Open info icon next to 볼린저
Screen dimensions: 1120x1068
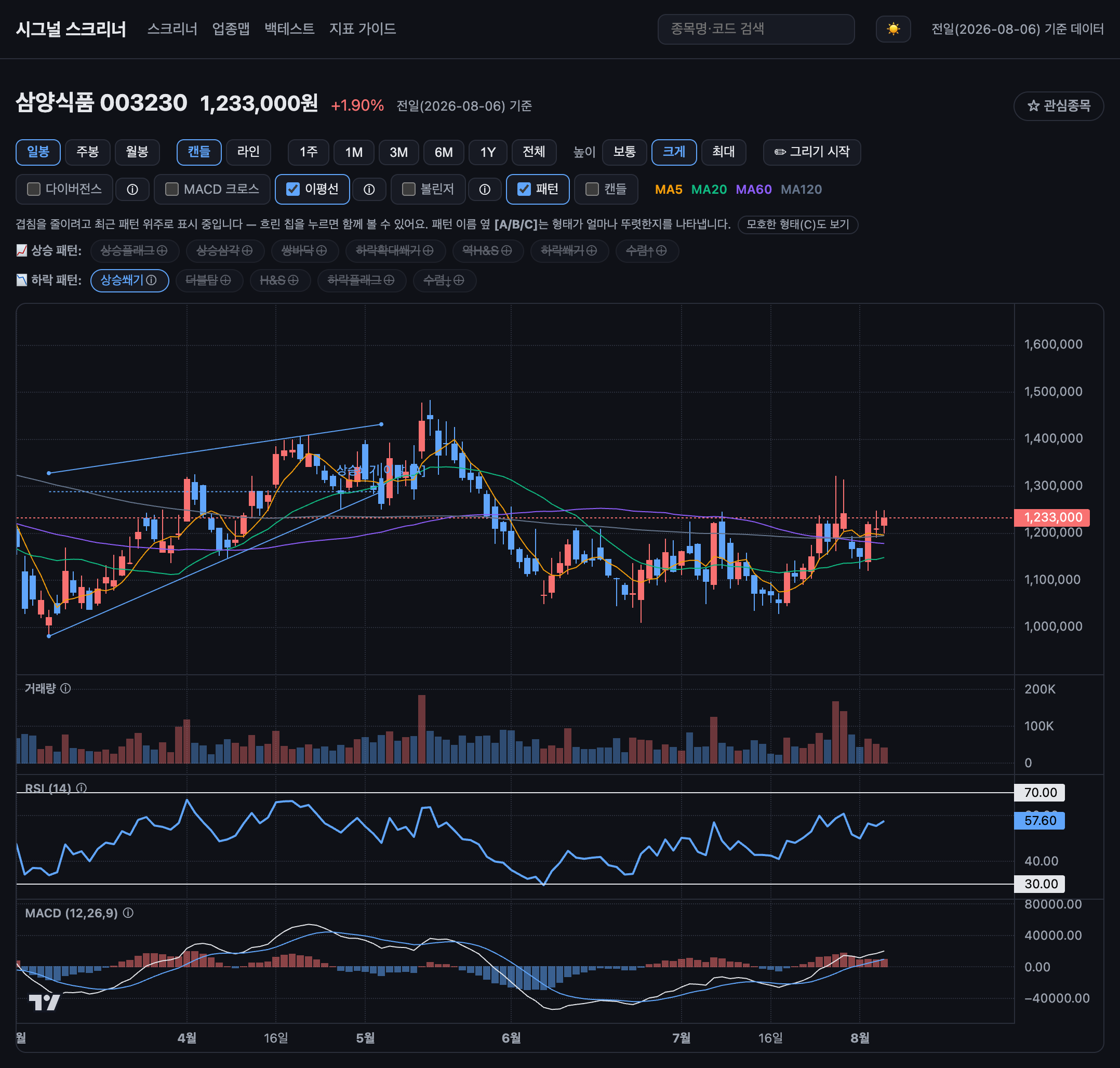click(x=485, y=190)
